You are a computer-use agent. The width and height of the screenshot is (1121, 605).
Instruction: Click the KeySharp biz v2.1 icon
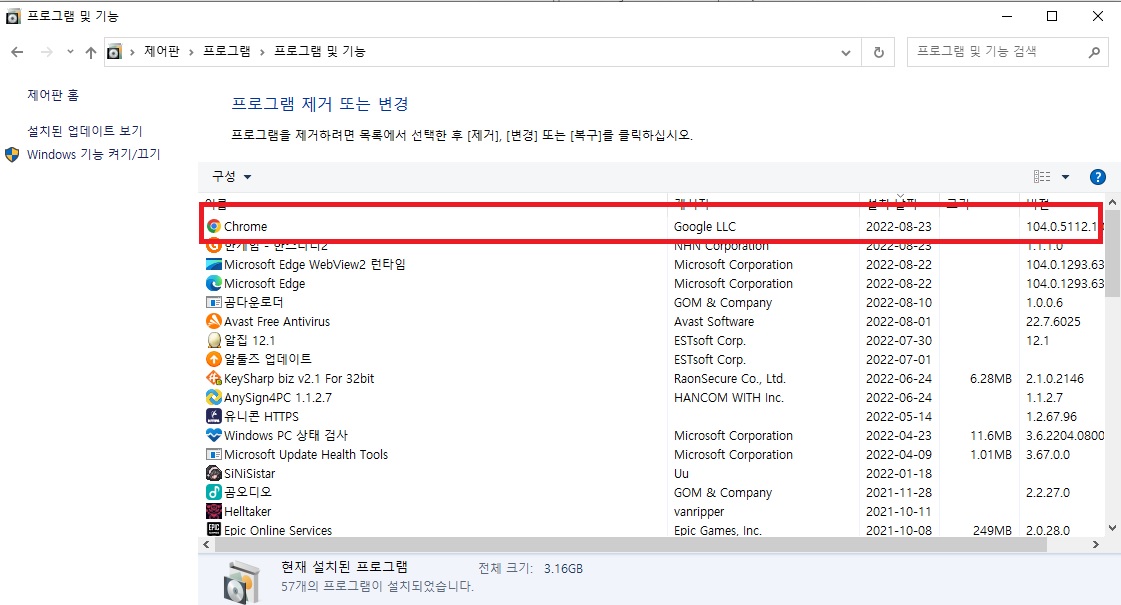(213, 378)
